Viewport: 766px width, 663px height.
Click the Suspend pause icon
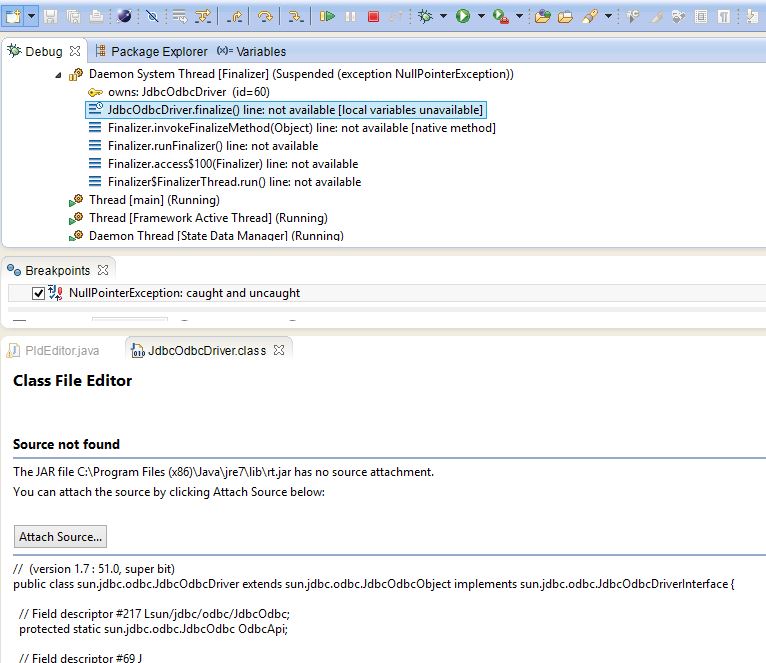pyautogui.click(x=350, y=17)
